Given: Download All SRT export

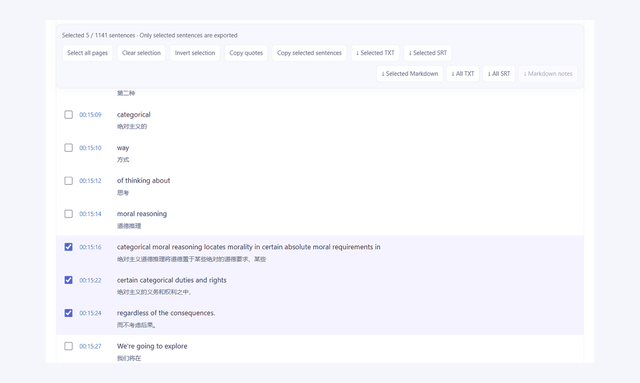Looking at the screenshot, I should coord(499,74).
